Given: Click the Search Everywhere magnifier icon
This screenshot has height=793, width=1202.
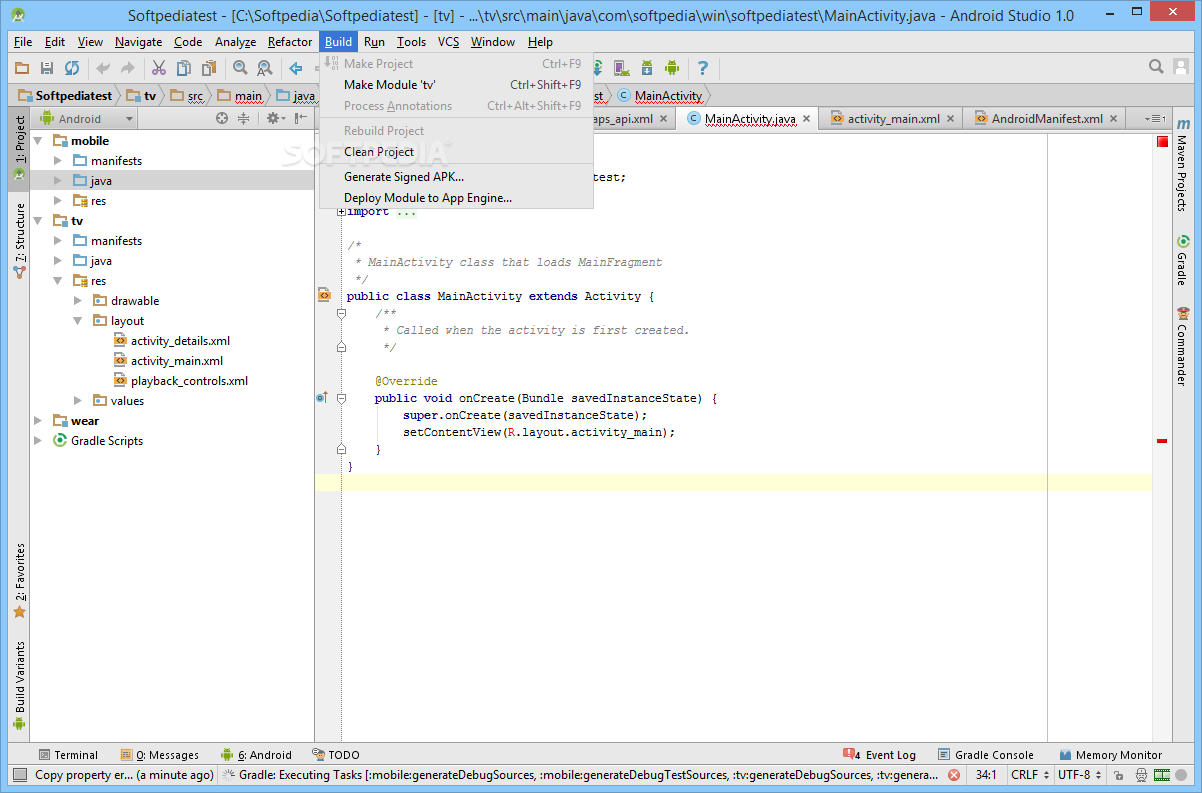Looking at the screenshot, I should [x=1156, y=67].
